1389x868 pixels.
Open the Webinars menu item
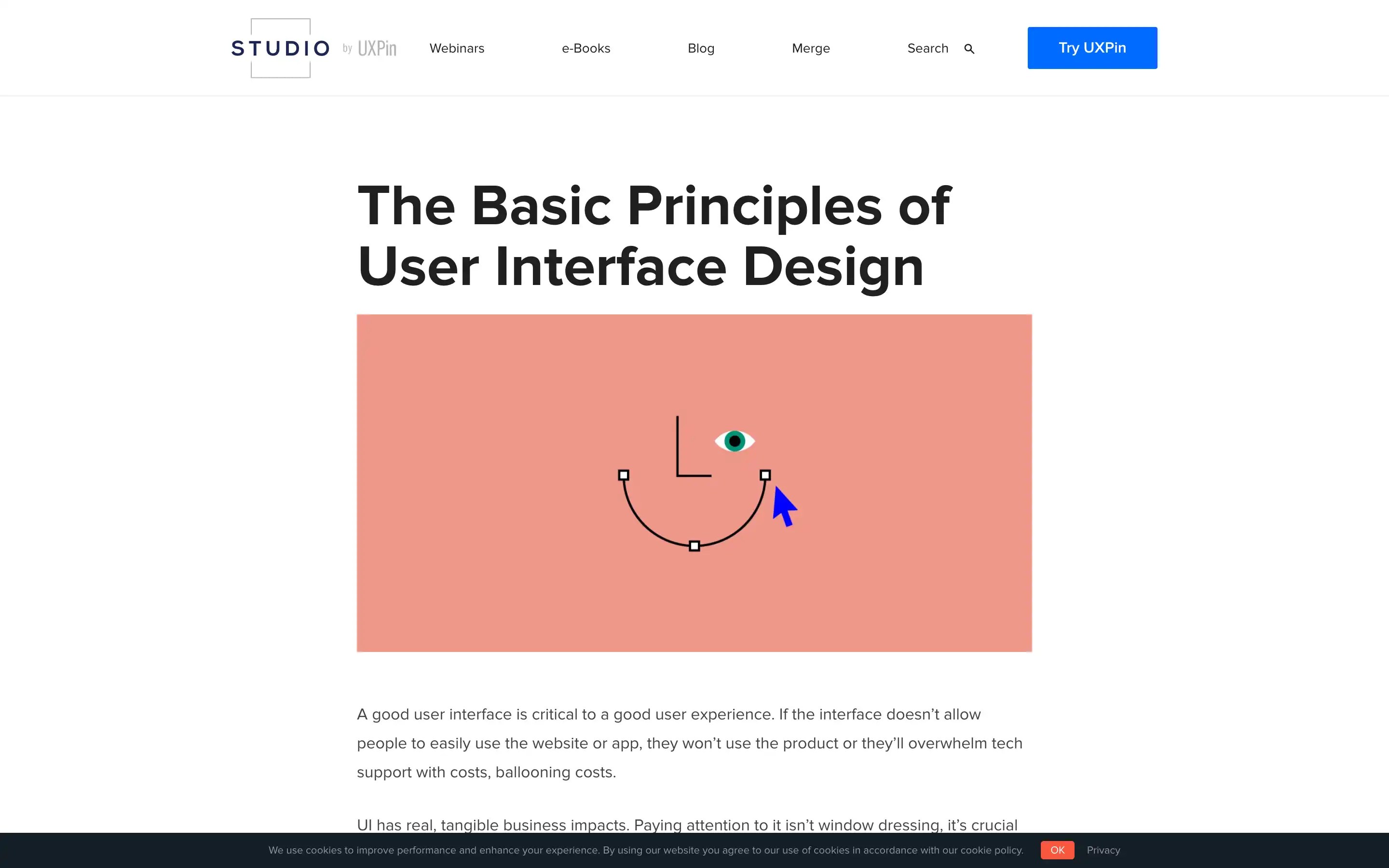coord(457,48)
